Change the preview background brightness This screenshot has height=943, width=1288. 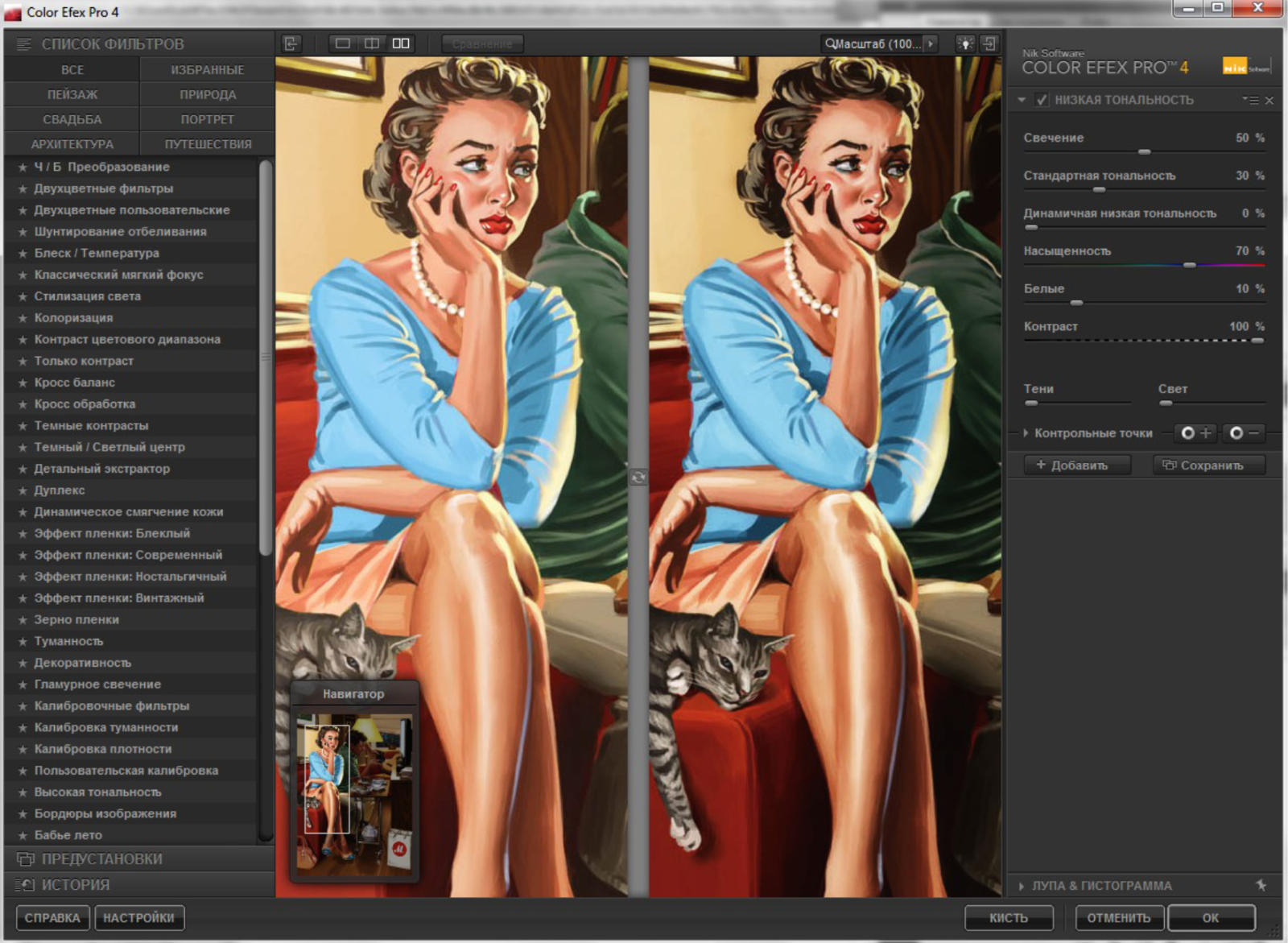click(x=965, y=43)
